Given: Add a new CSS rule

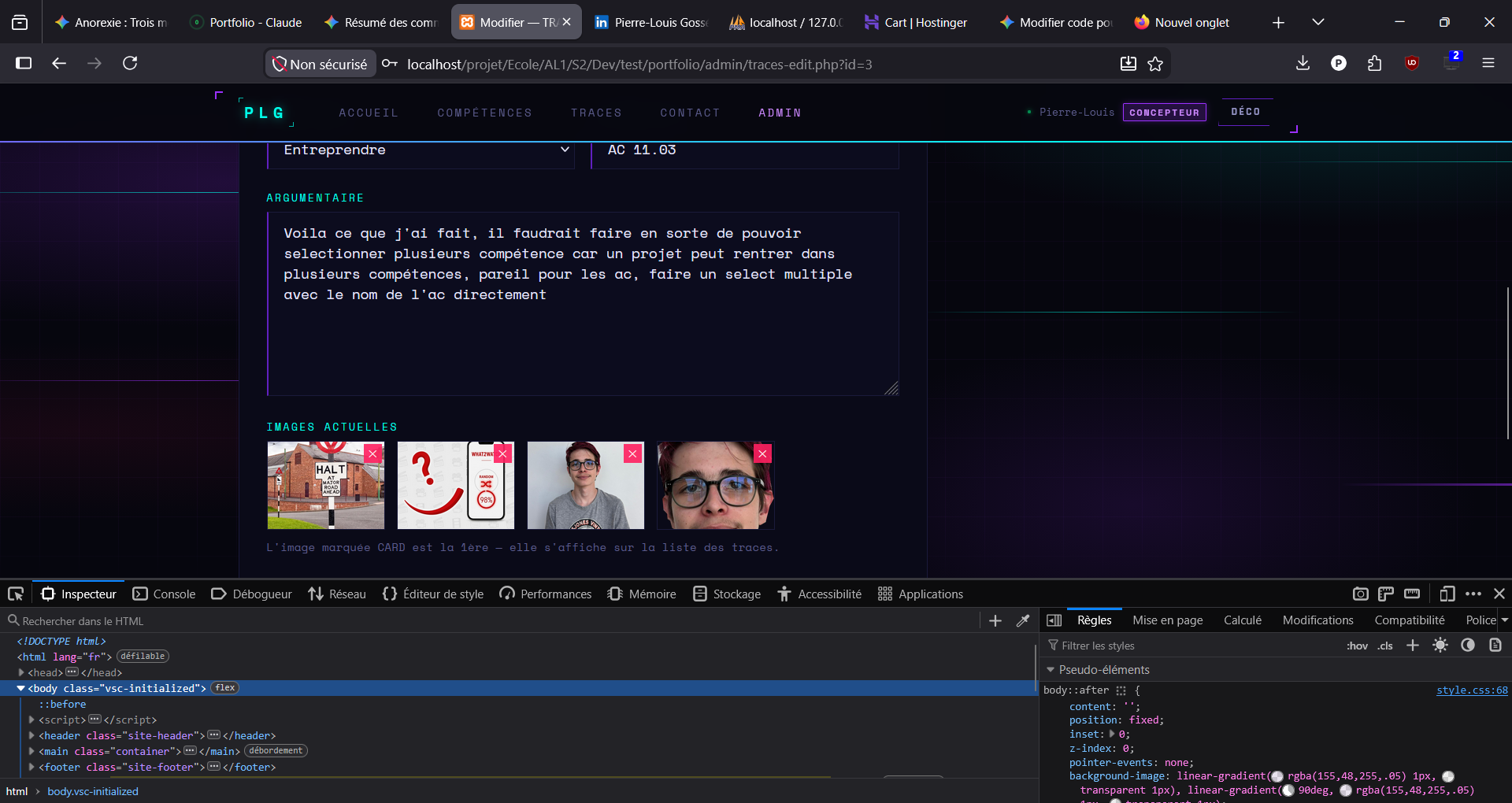Looking at the screenshot, I should (x=1413, y=646).
